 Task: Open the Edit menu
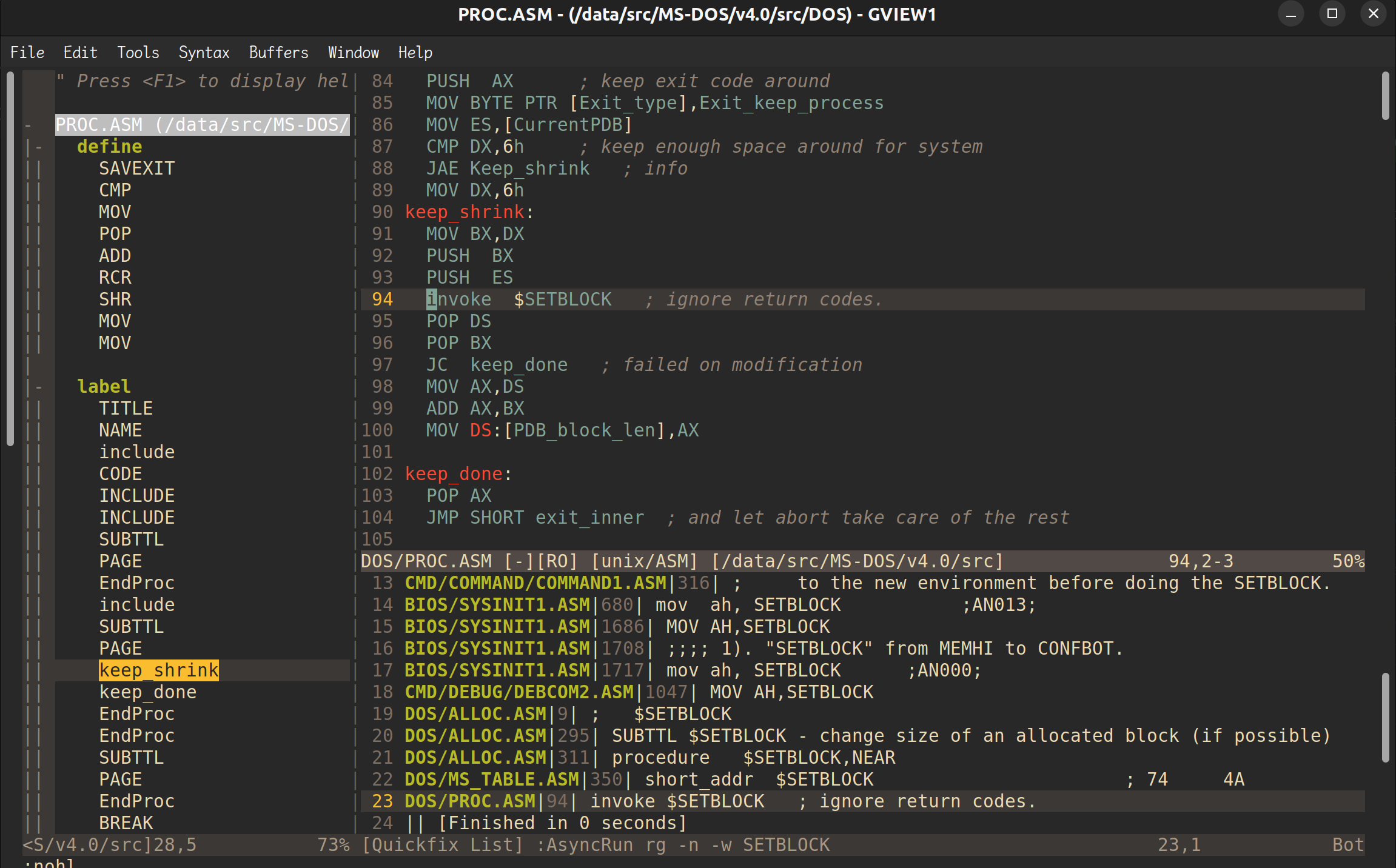point(80,53)
